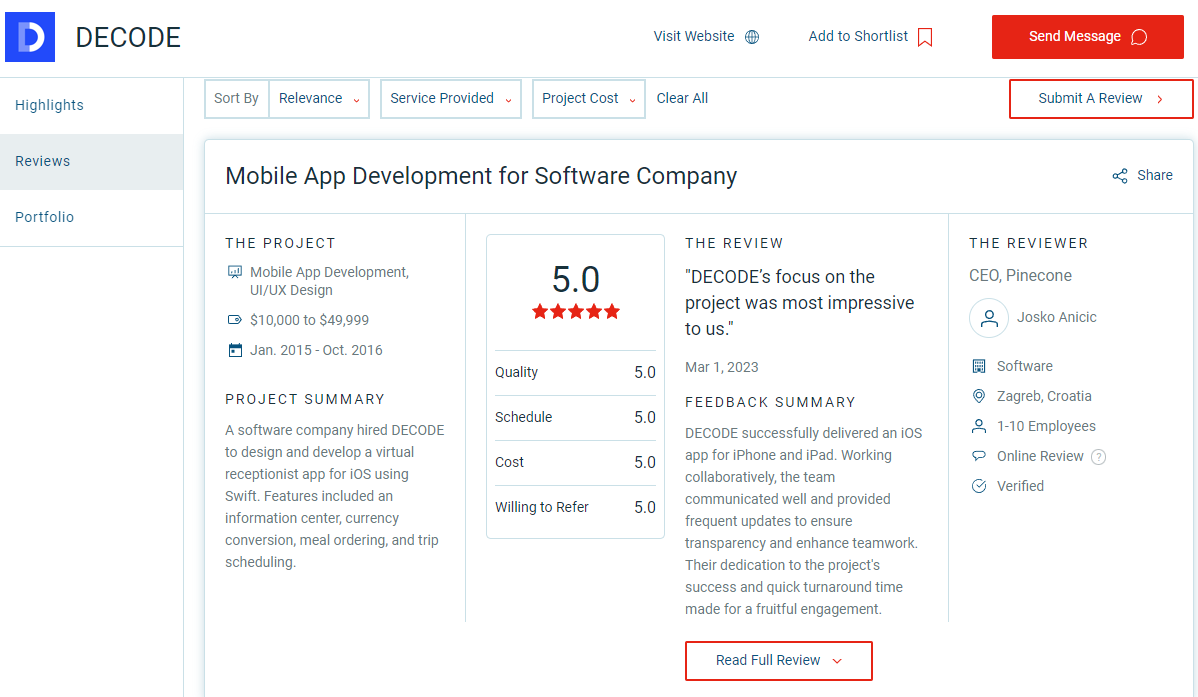Click the share network icon

click(x=1119, y=176)
